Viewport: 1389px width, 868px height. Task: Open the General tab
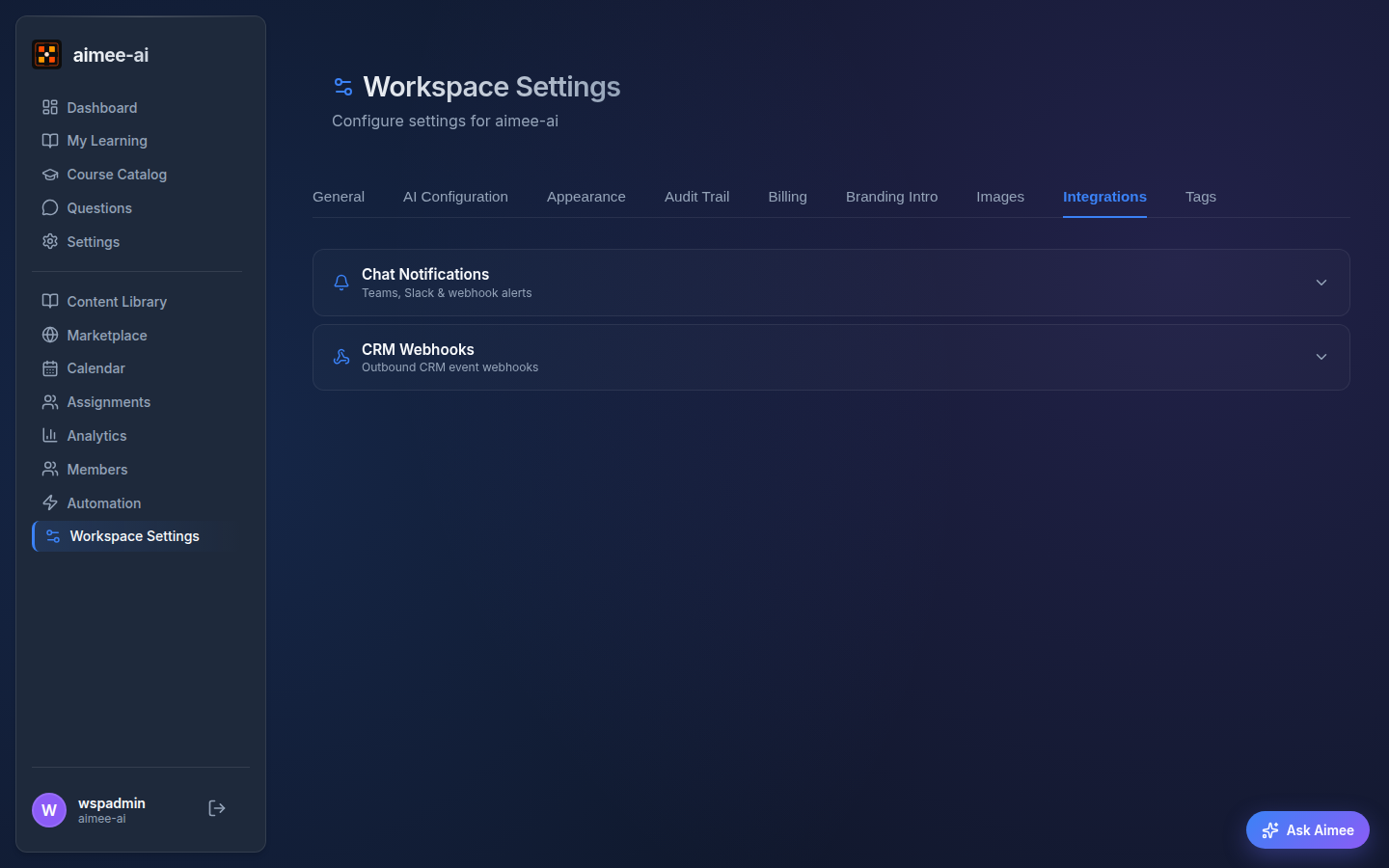[339, 197]
